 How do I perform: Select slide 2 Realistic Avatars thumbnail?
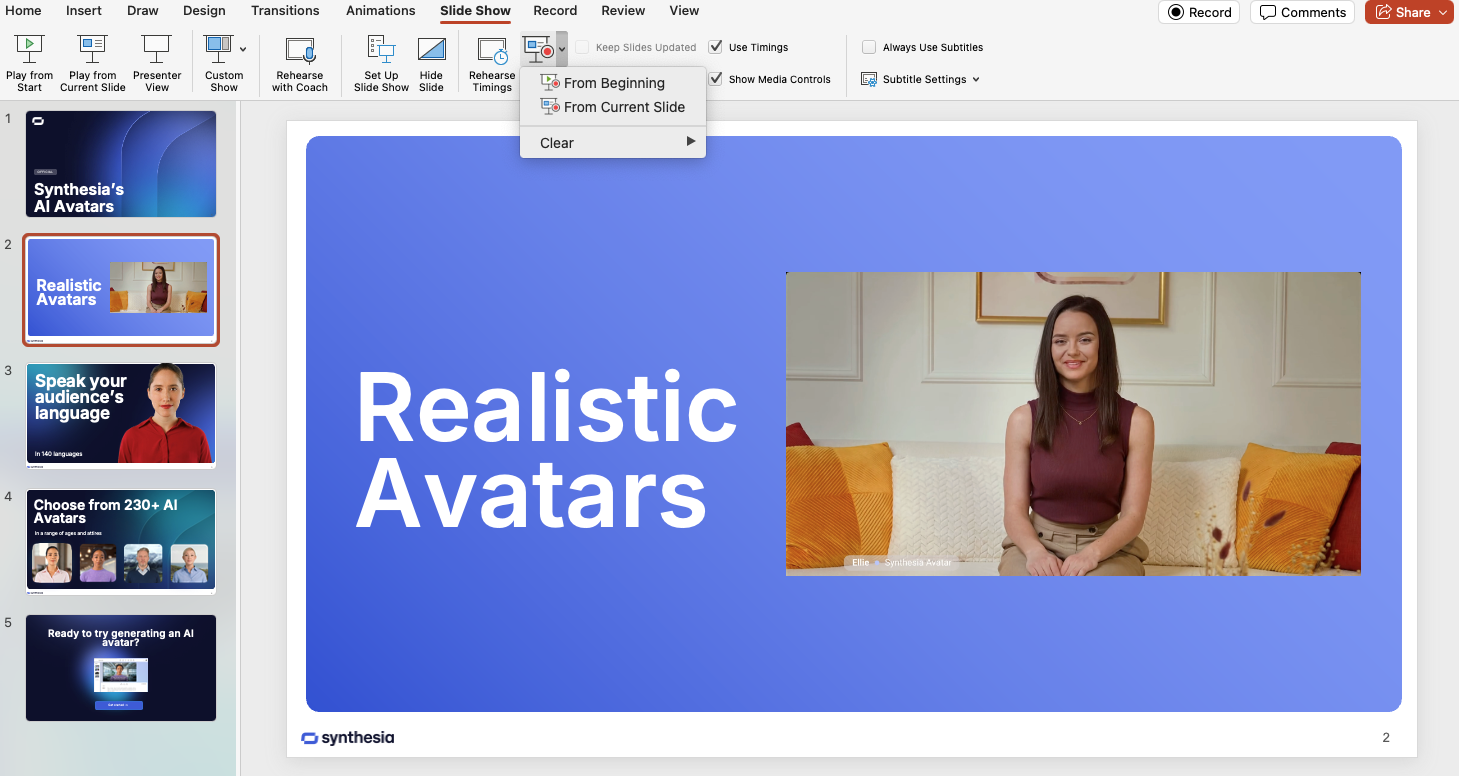[x=121, y=290]
